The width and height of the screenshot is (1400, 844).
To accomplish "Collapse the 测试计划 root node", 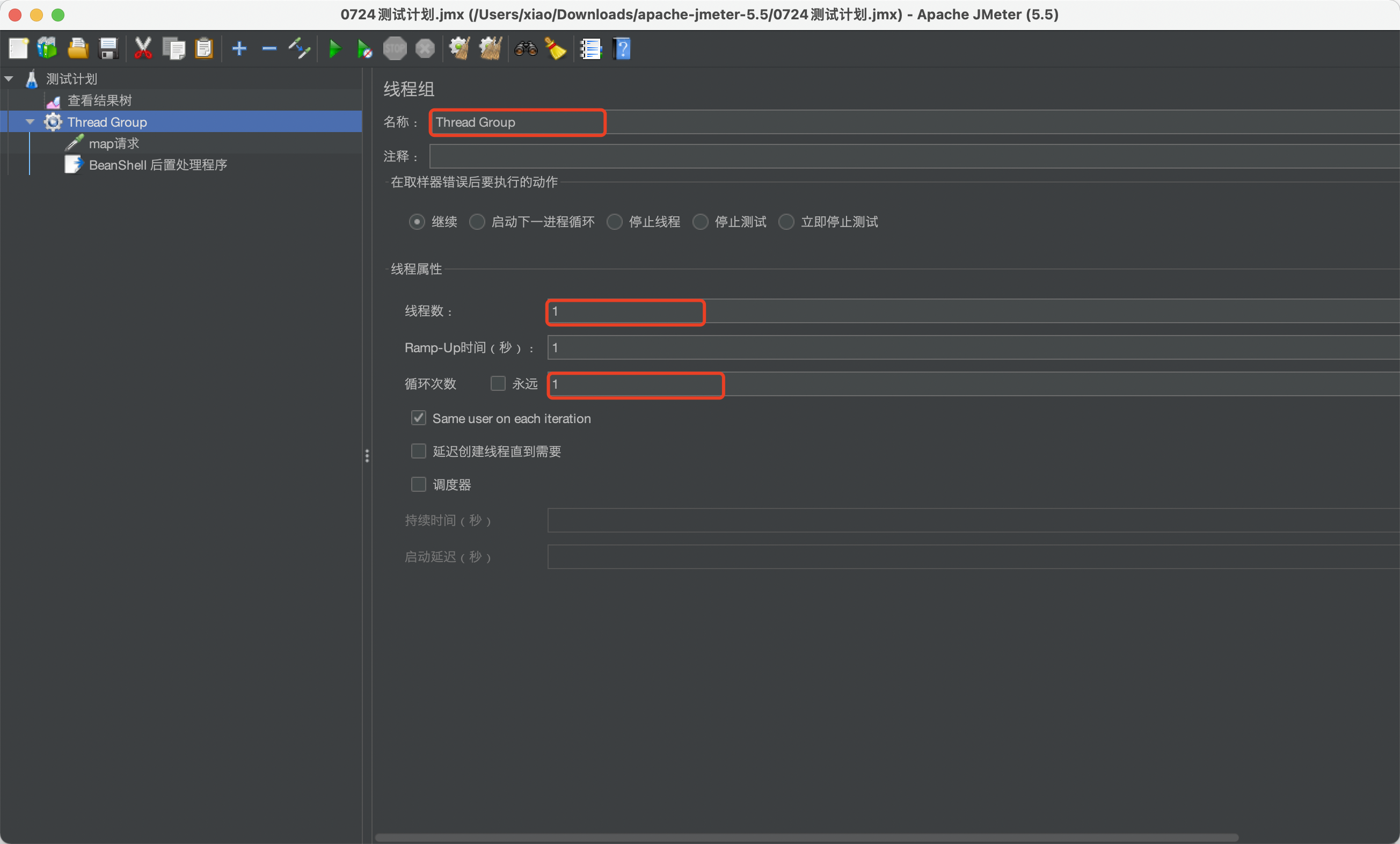I will point(9,79).
